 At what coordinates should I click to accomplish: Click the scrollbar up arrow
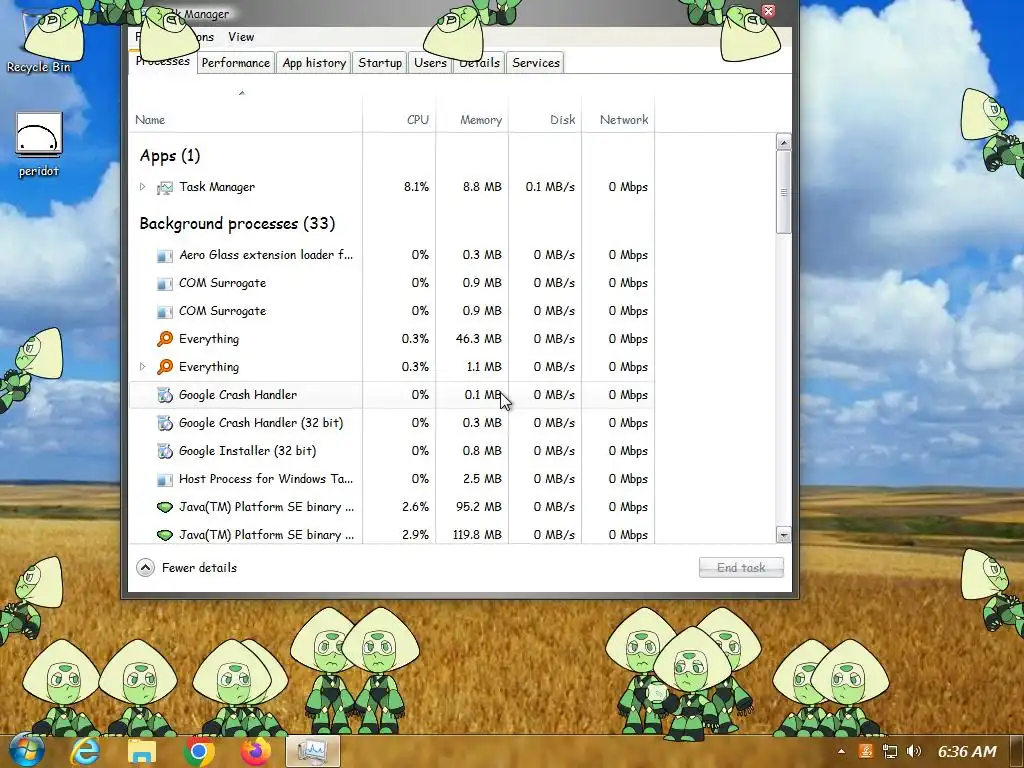pos(784,142)
